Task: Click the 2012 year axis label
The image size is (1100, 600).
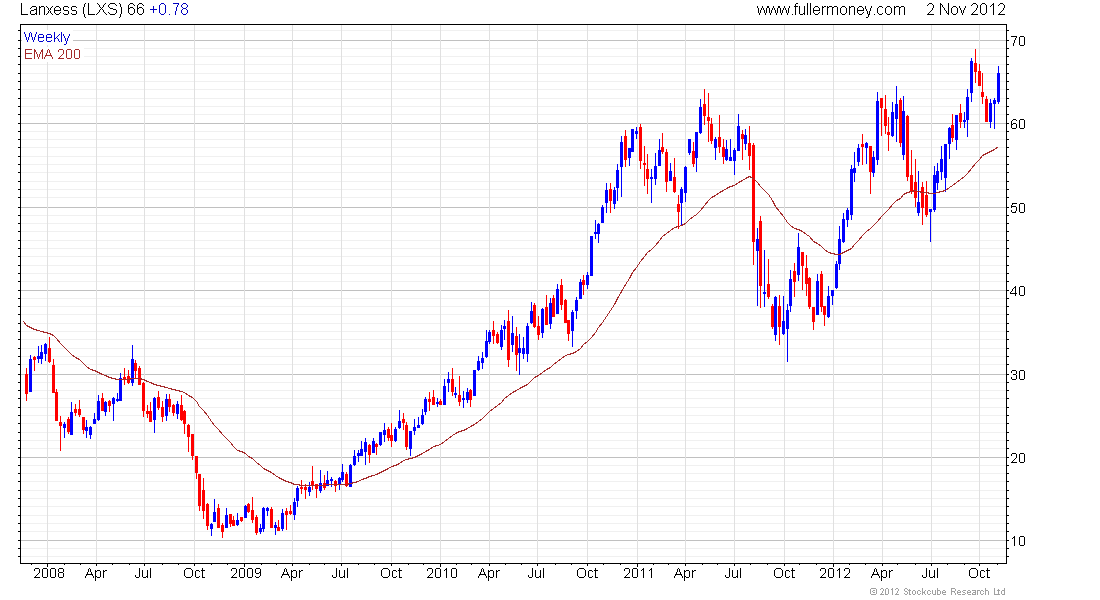Action: click(x=835, y=573)
